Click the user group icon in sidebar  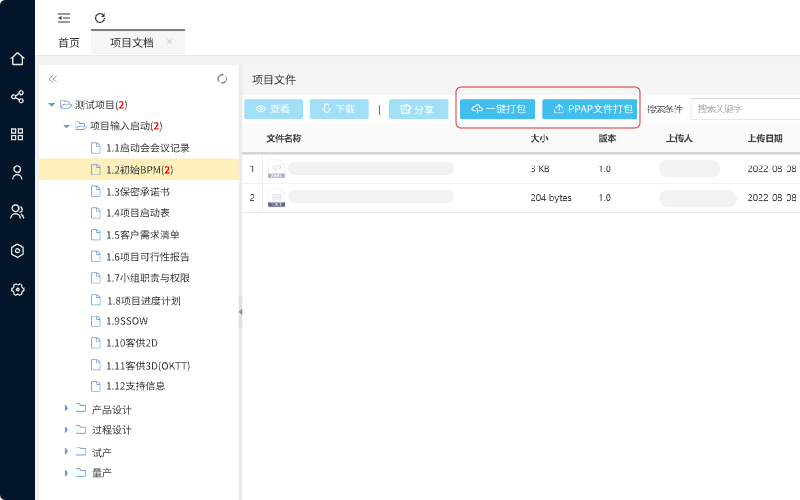pos(17,211)
